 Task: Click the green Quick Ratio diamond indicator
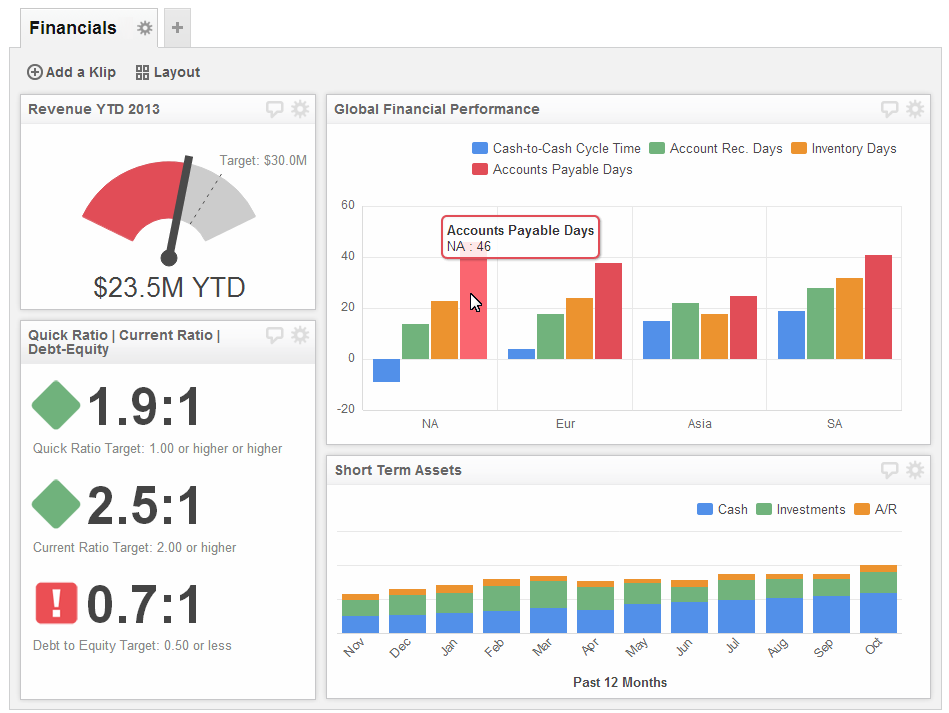point(56,406)
